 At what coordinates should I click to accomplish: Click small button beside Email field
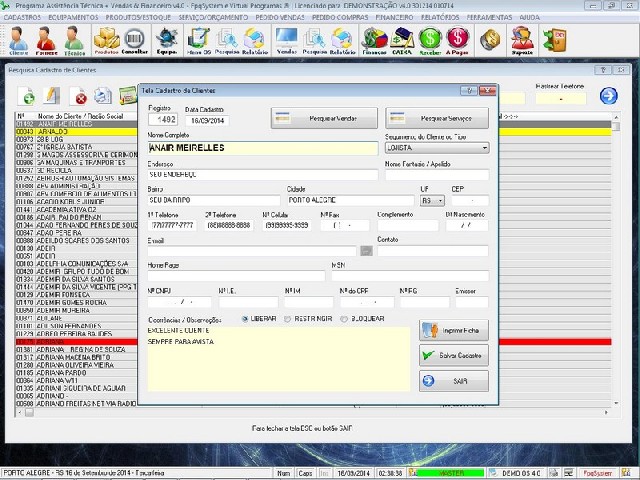(x=367, y=251)
